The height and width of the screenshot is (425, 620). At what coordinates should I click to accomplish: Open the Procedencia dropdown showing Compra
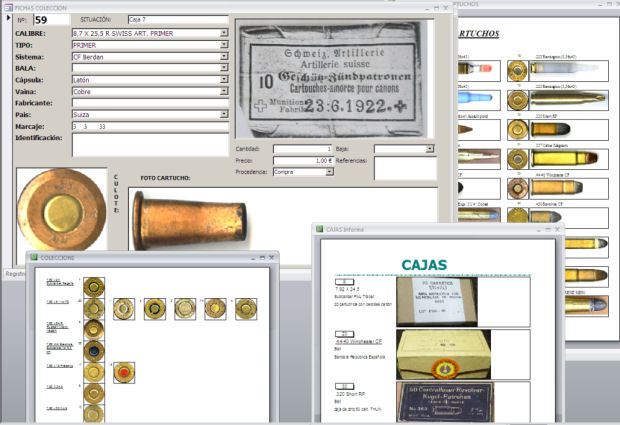[x=329, y=172]
